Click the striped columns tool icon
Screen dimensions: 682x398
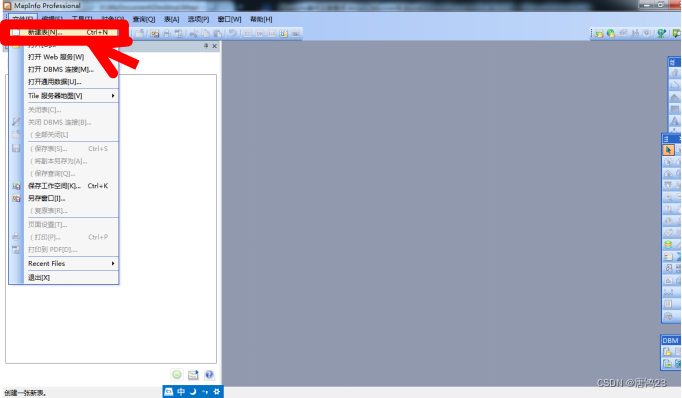click(669, 304)
